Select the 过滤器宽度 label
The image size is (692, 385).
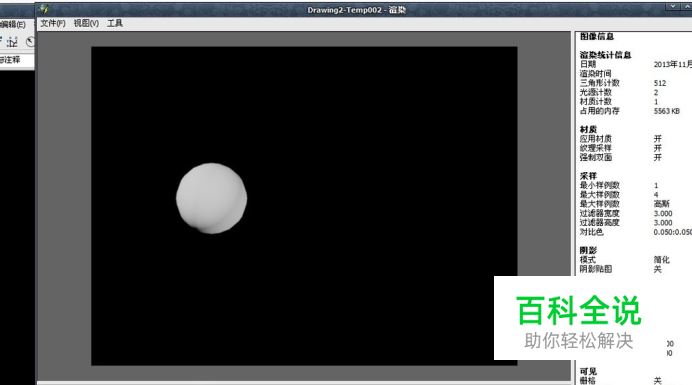point(600,213)
